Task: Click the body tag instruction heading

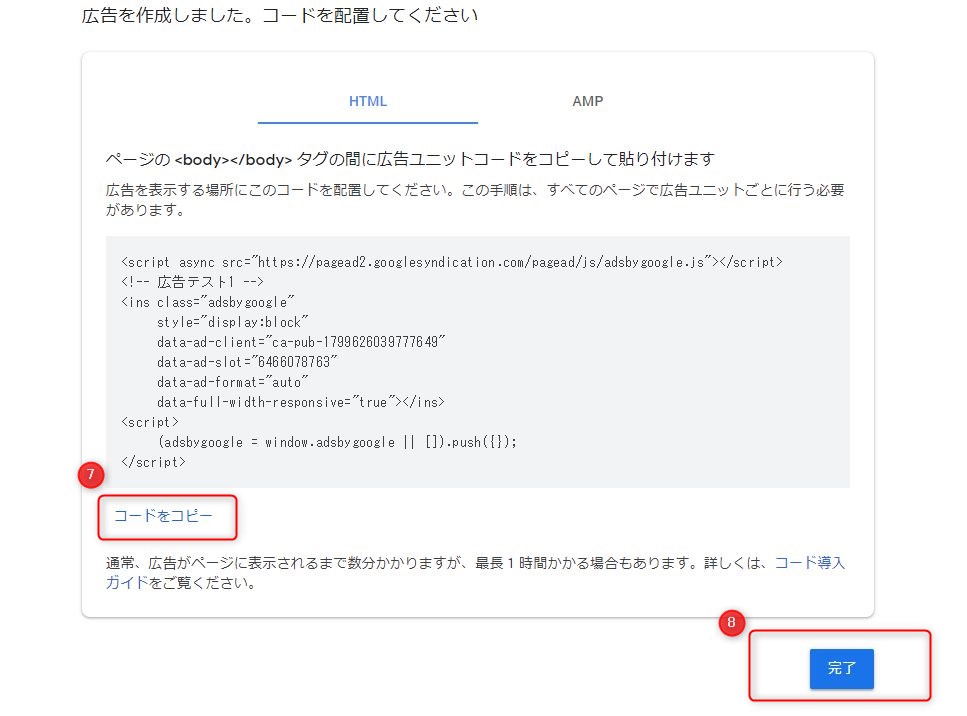Action: point(410,159)
